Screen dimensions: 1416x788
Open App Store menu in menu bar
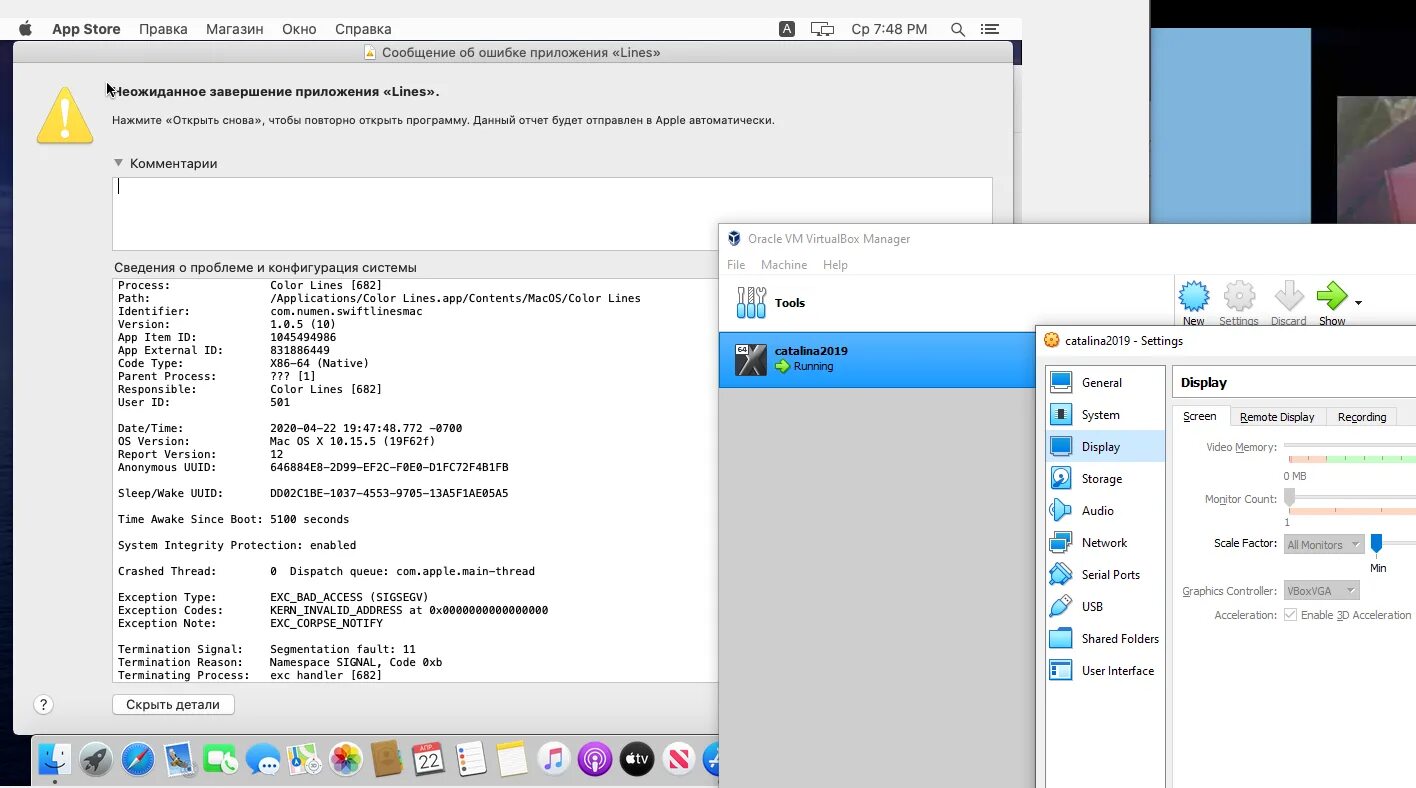coord(86,29)
